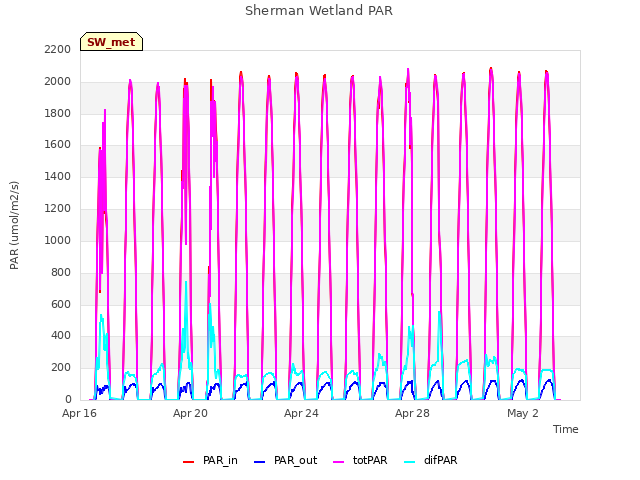Click the SW_met annotation label
This screenshot has width=640, height=480.
click(x=111, y=42)
